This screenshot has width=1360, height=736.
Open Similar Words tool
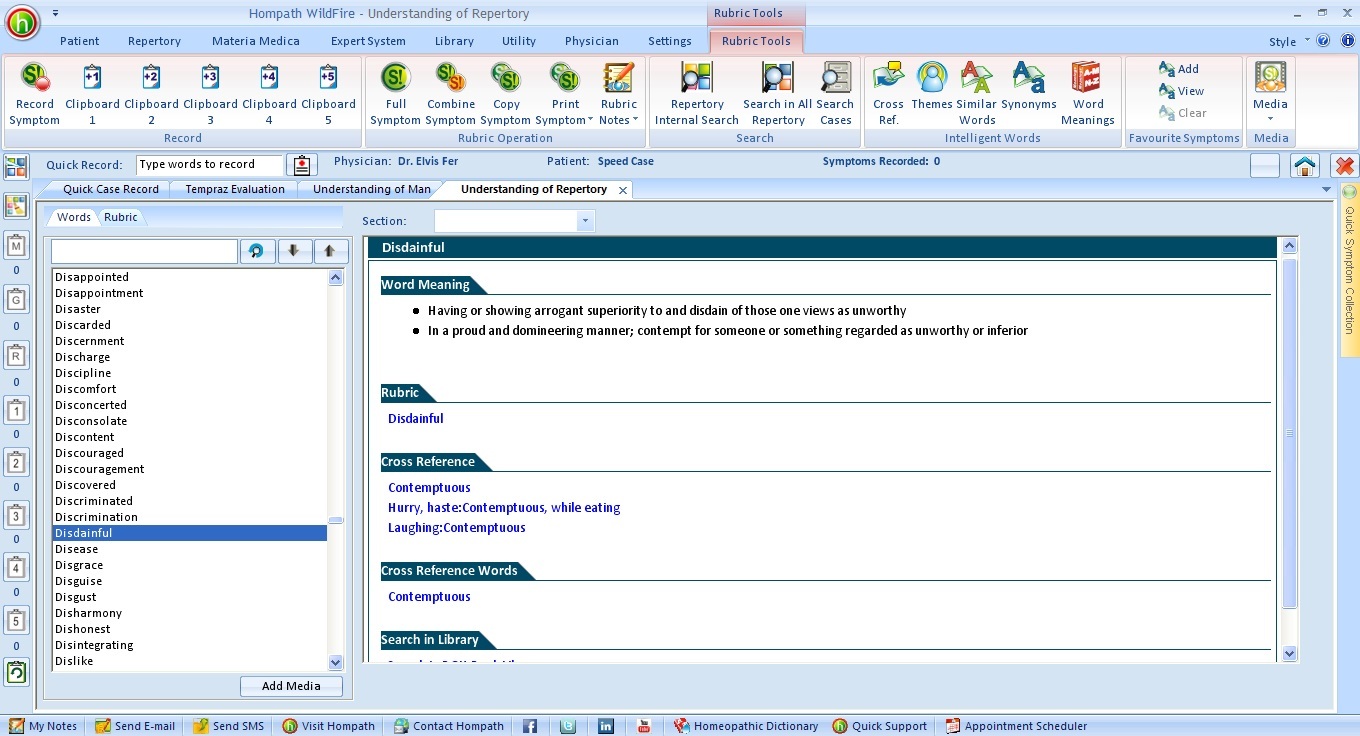click(977, 94)
